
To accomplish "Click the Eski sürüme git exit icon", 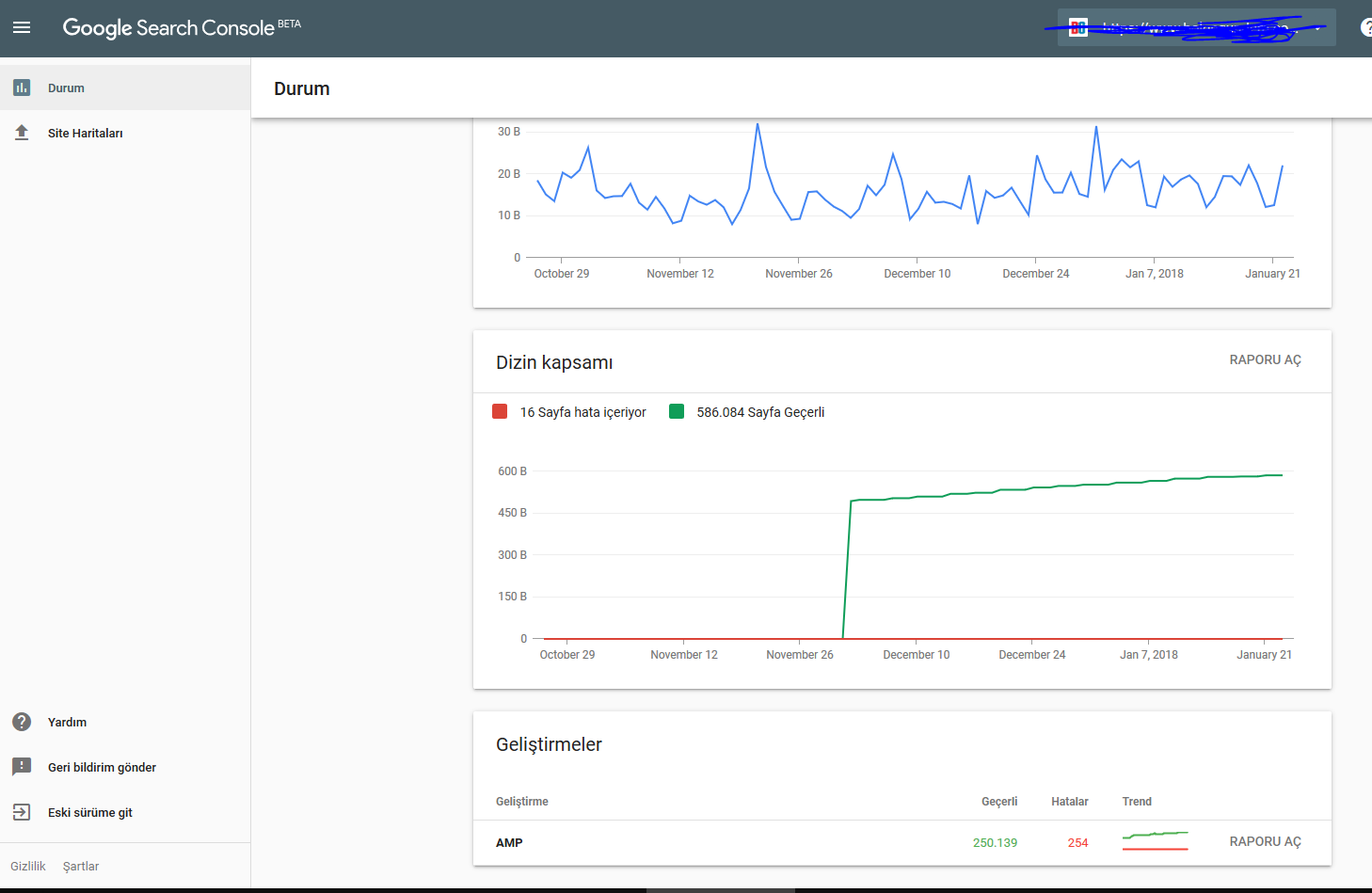I will [x=22, y=812].
